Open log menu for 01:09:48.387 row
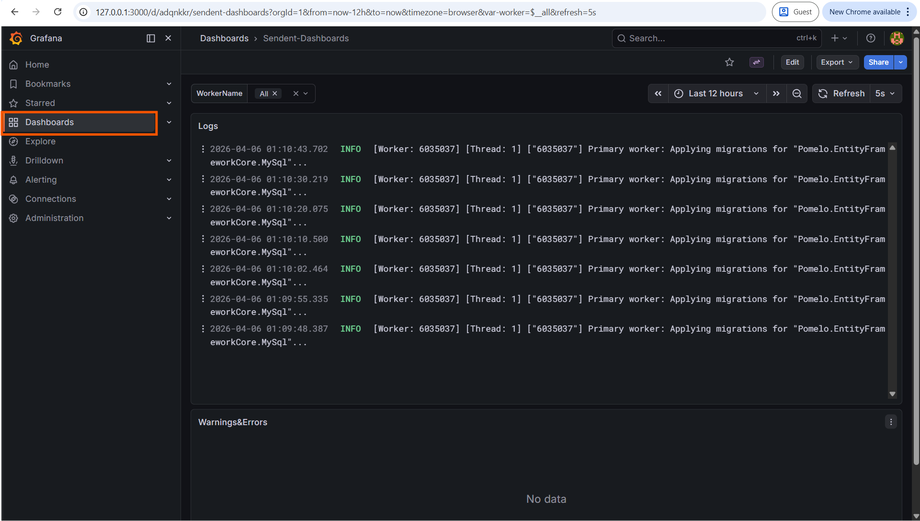 click(203, 329)
